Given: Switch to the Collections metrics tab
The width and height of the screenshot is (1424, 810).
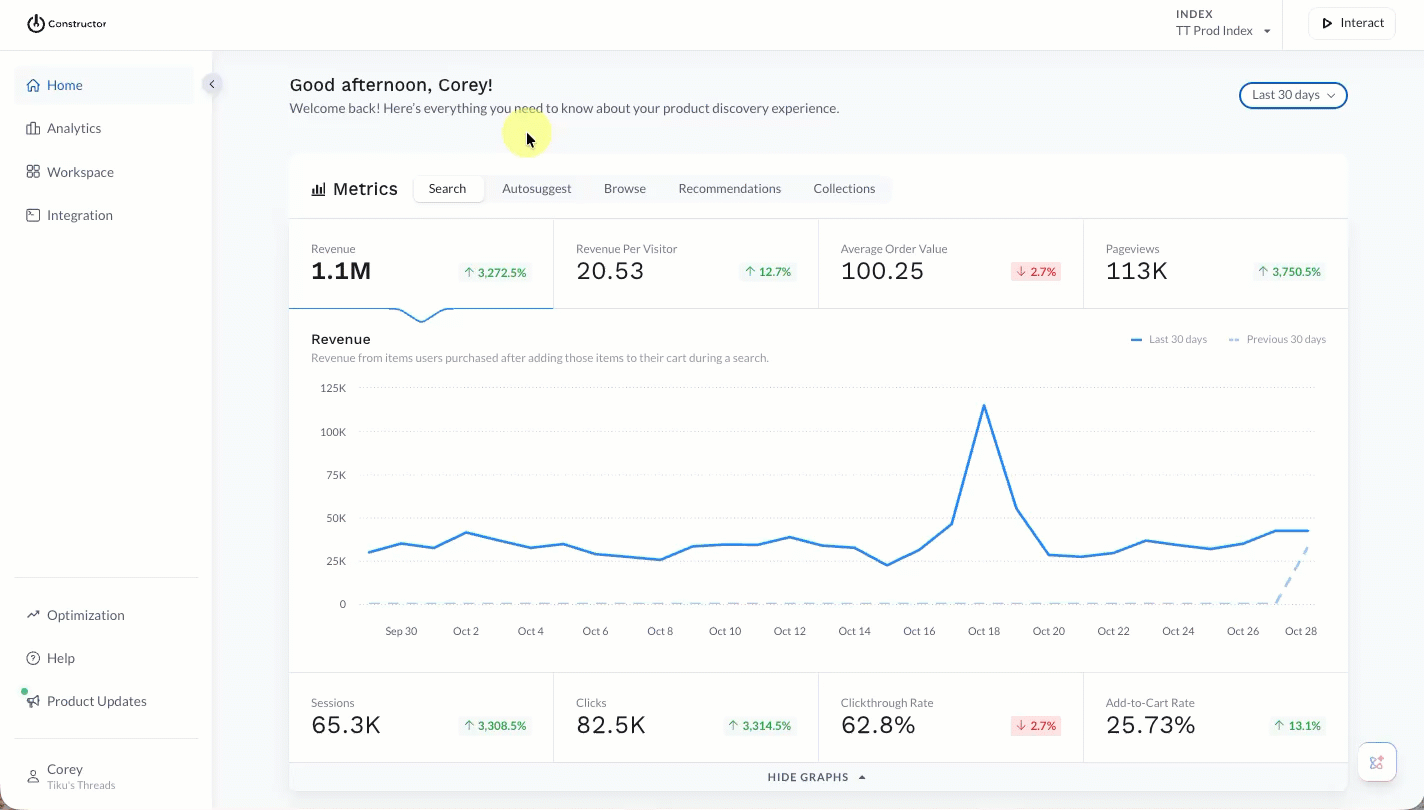Looking at the screenshot, I should (x=844, y=189).
